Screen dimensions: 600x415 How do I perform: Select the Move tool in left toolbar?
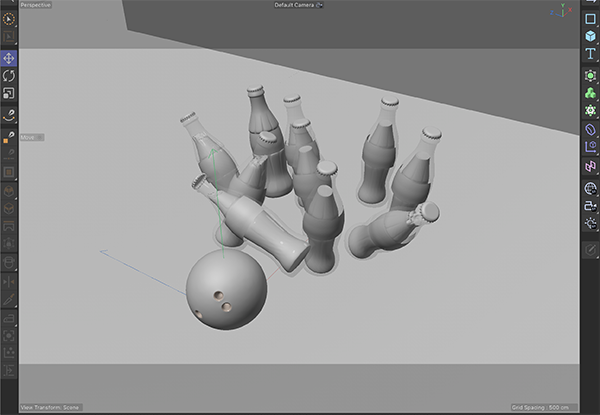(x=9, y=57)
